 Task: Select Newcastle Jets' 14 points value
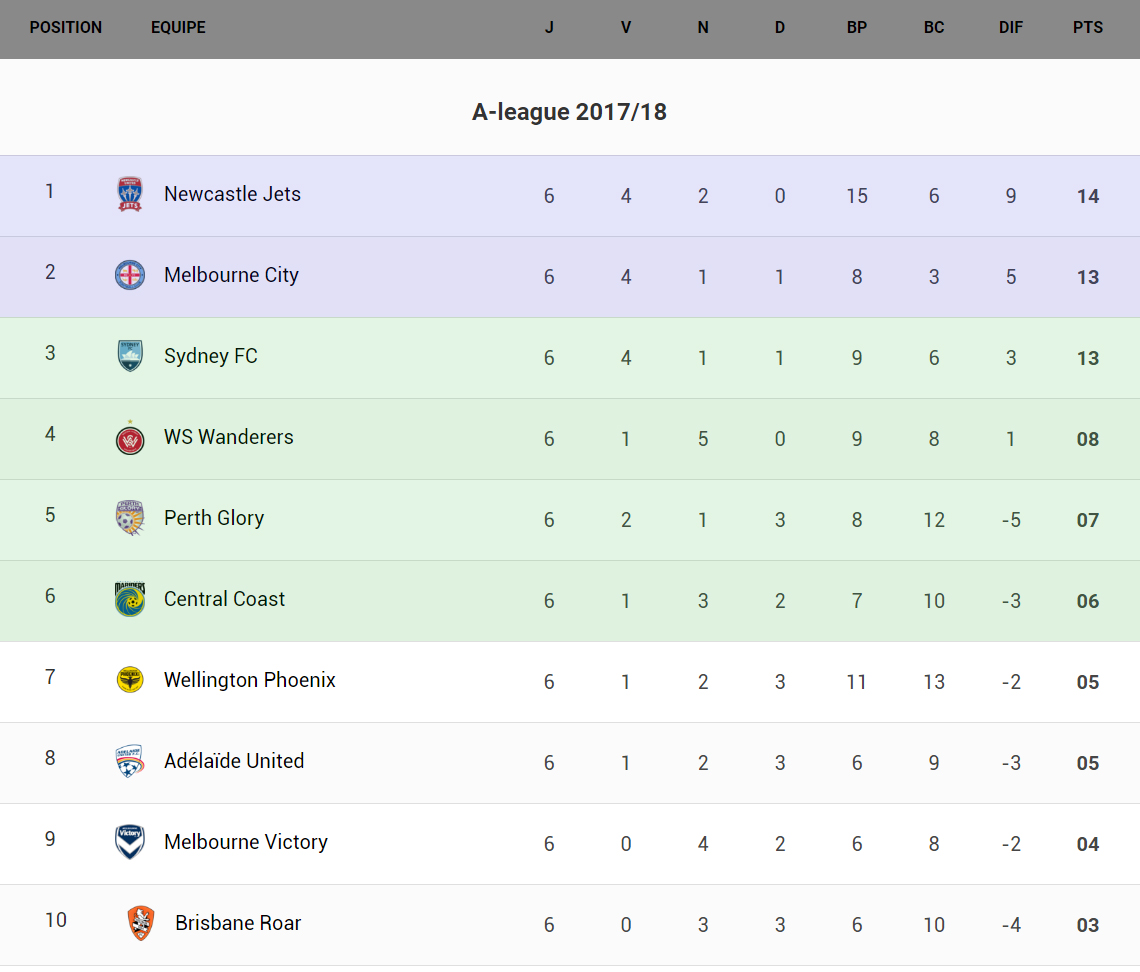click(1088, 197)
